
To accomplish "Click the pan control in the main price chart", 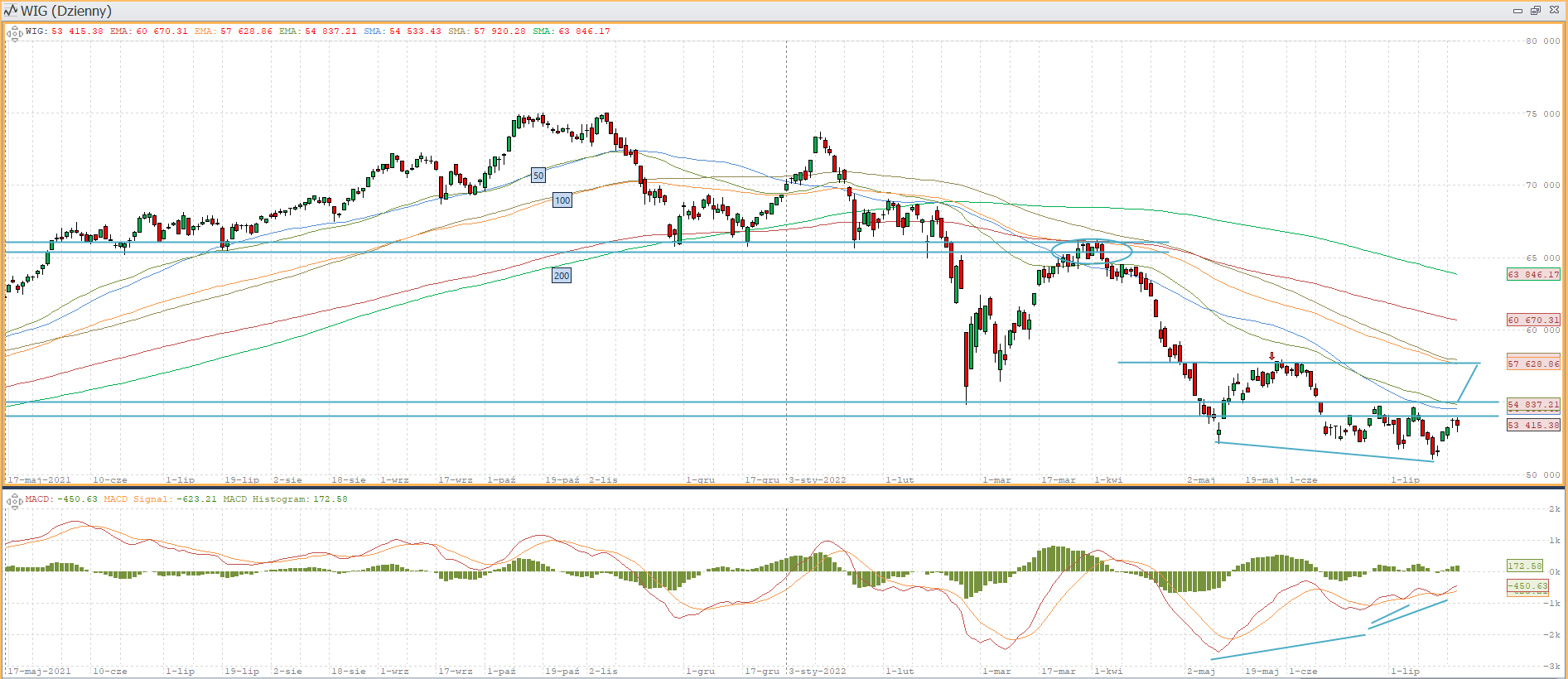I will (x=15, y=34).
